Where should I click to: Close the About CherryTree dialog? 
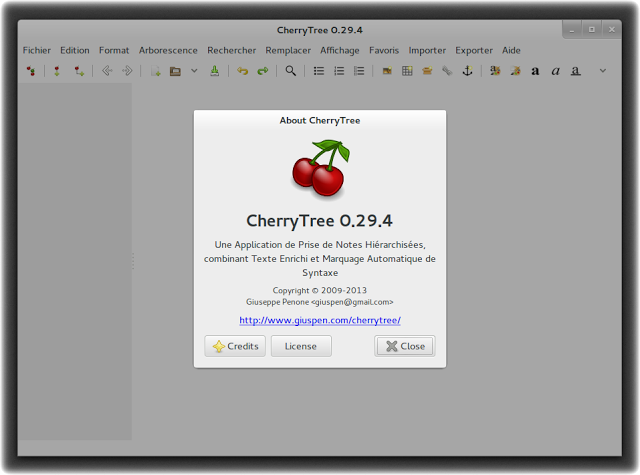point(405,346)
